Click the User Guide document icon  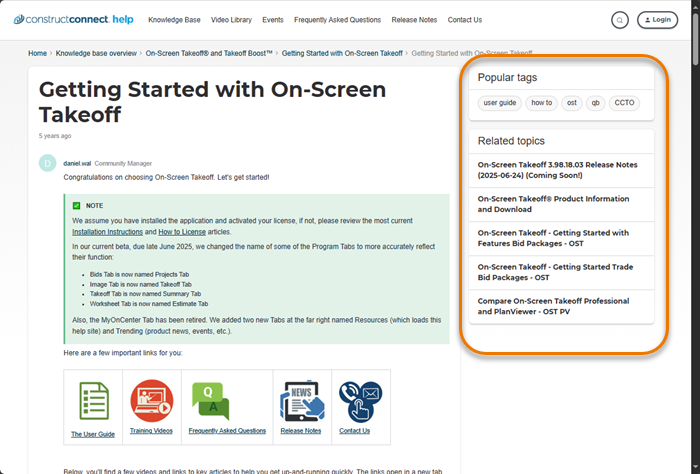94,401
